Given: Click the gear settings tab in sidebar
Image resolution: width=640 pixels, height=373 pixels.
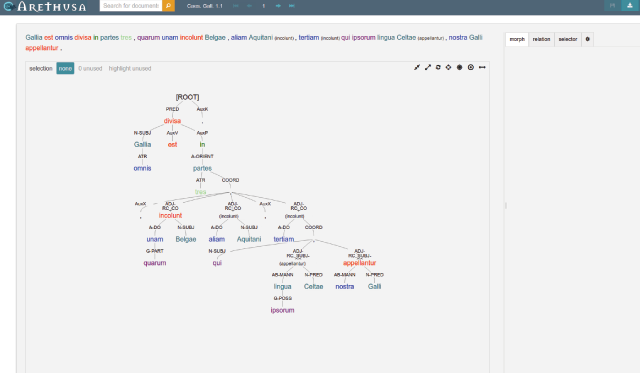Looking at the screenshot, I should coord(587,39).
